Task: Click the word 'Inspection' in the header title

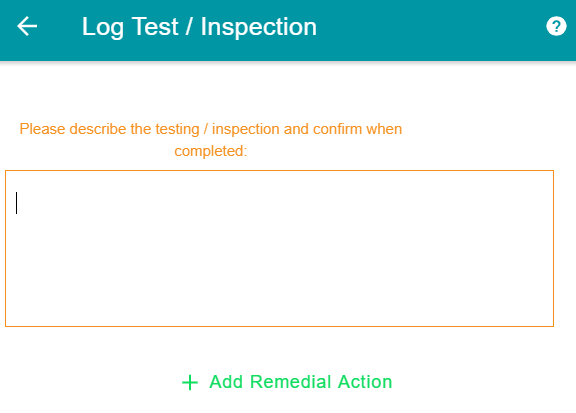Action: click(259, 27)
